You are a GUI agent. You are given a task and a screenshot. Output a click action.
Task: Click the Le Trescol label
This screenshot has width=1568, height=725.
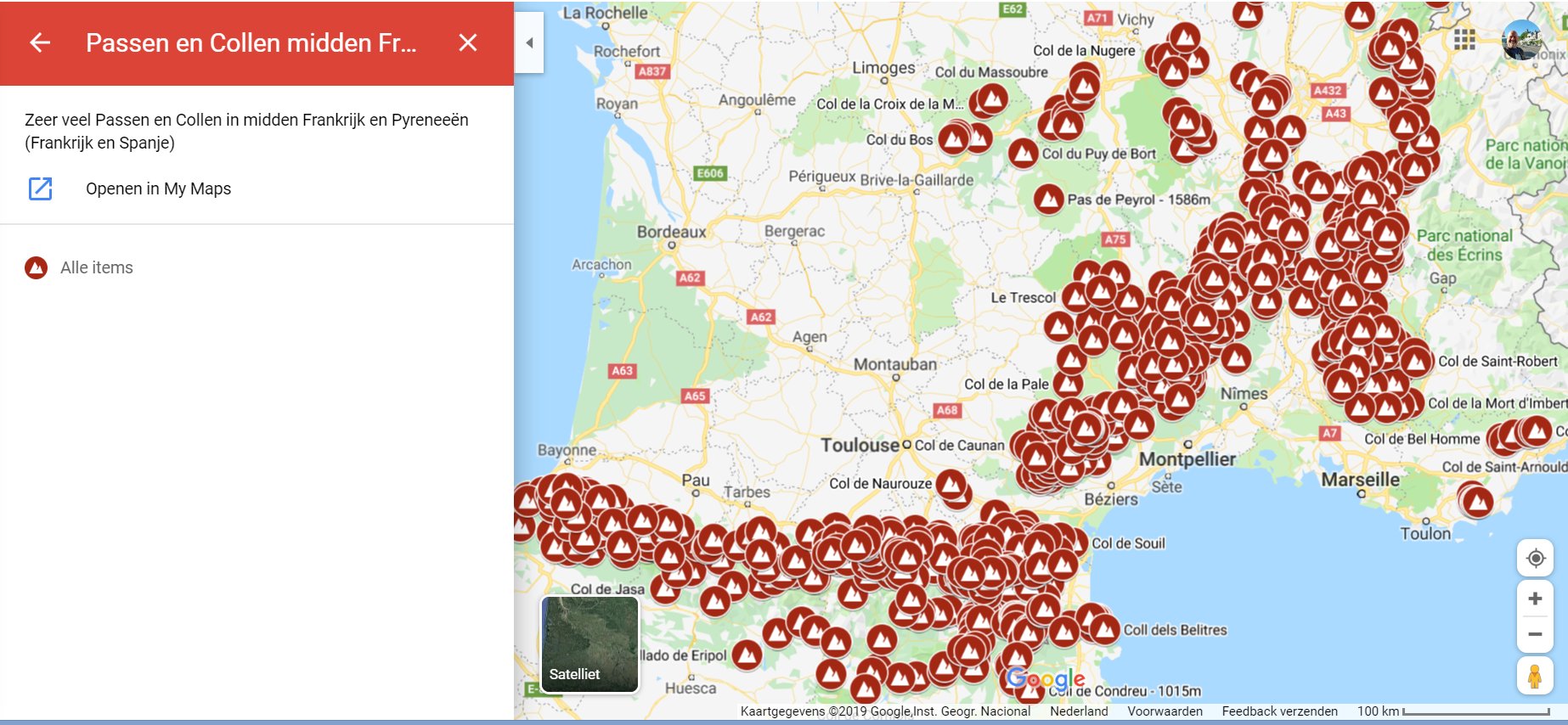tap(1023, 298)
